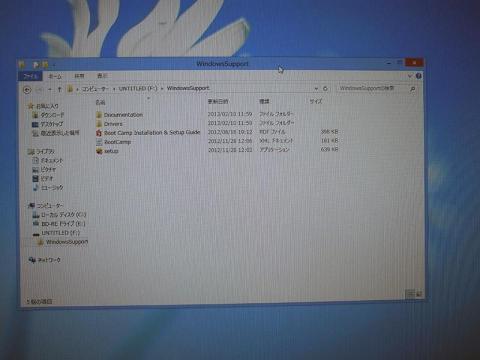This screenshot has height=360, width=480.
Task: Open UNTITLED (F:) drive in tree
Action: click(x=61, y=233)
